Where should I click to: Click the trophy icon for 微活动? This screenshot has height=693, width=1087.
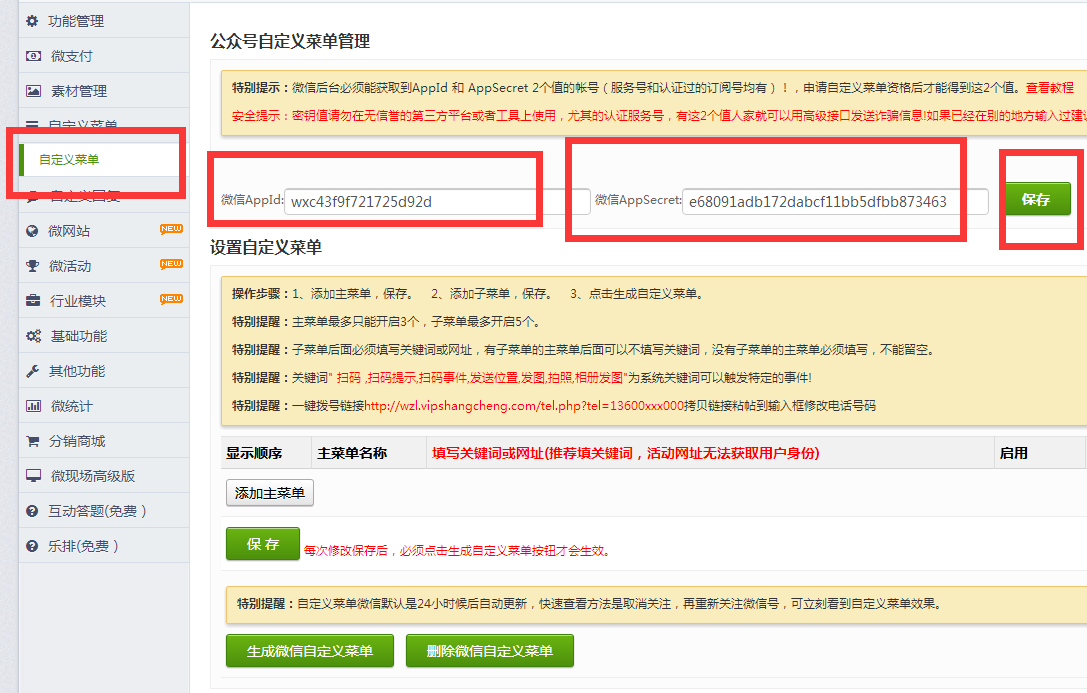click(33, 266)
